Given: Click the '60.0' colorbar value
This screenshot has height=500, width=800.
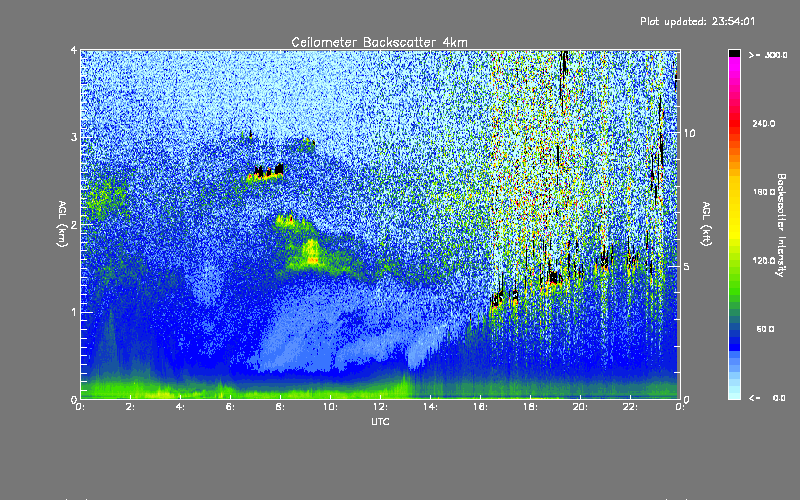Looking at the screenshot, I should (x=765, y=329).
